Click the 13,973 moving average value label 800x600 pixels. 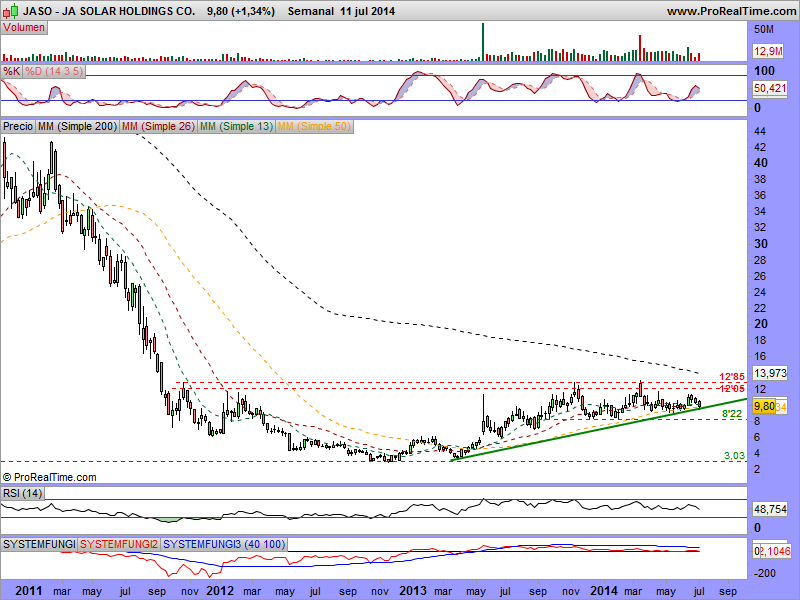pos(770,373)
